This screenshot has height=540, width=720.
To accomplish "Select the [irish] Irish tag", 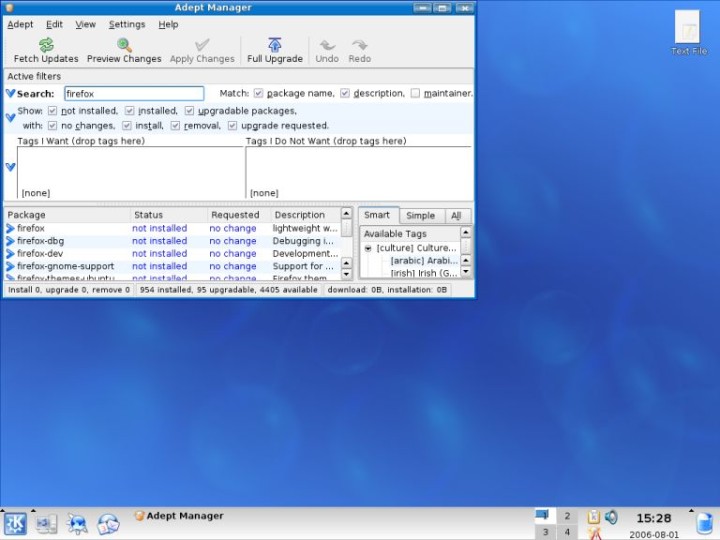I will 424,273.
